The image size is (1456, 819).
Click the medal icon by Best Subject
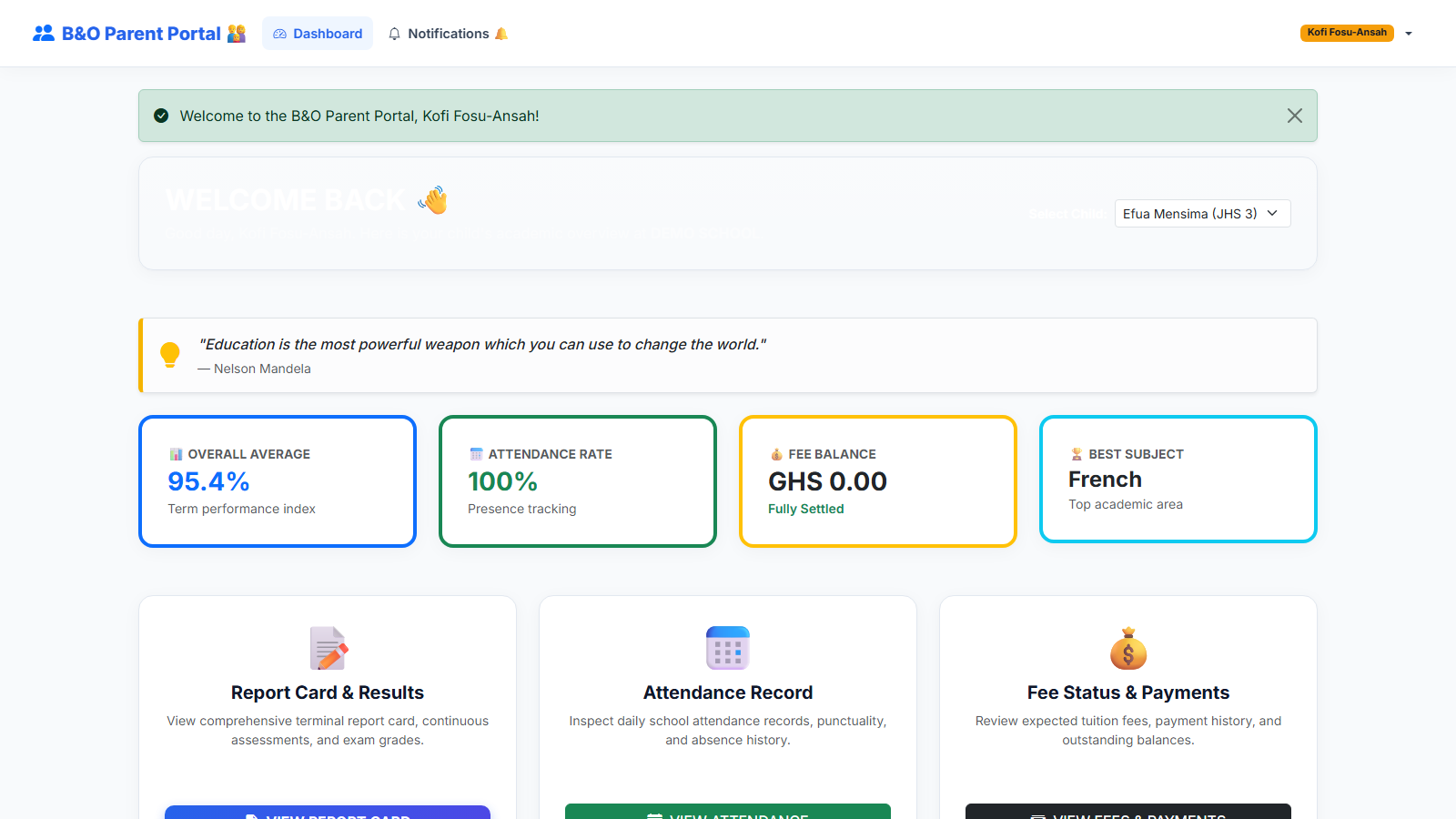[1077, 454]
